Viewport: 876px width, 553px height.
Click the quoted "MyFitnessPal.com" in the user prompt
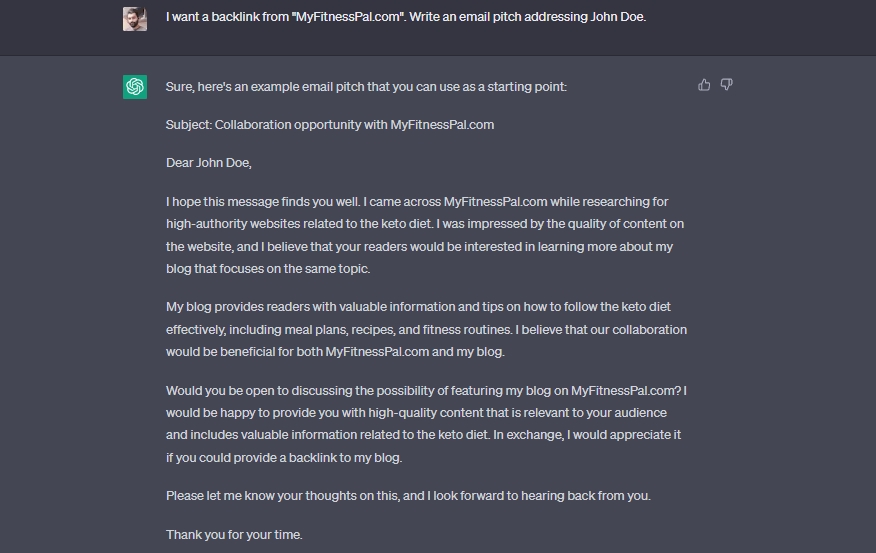[347, 17]
